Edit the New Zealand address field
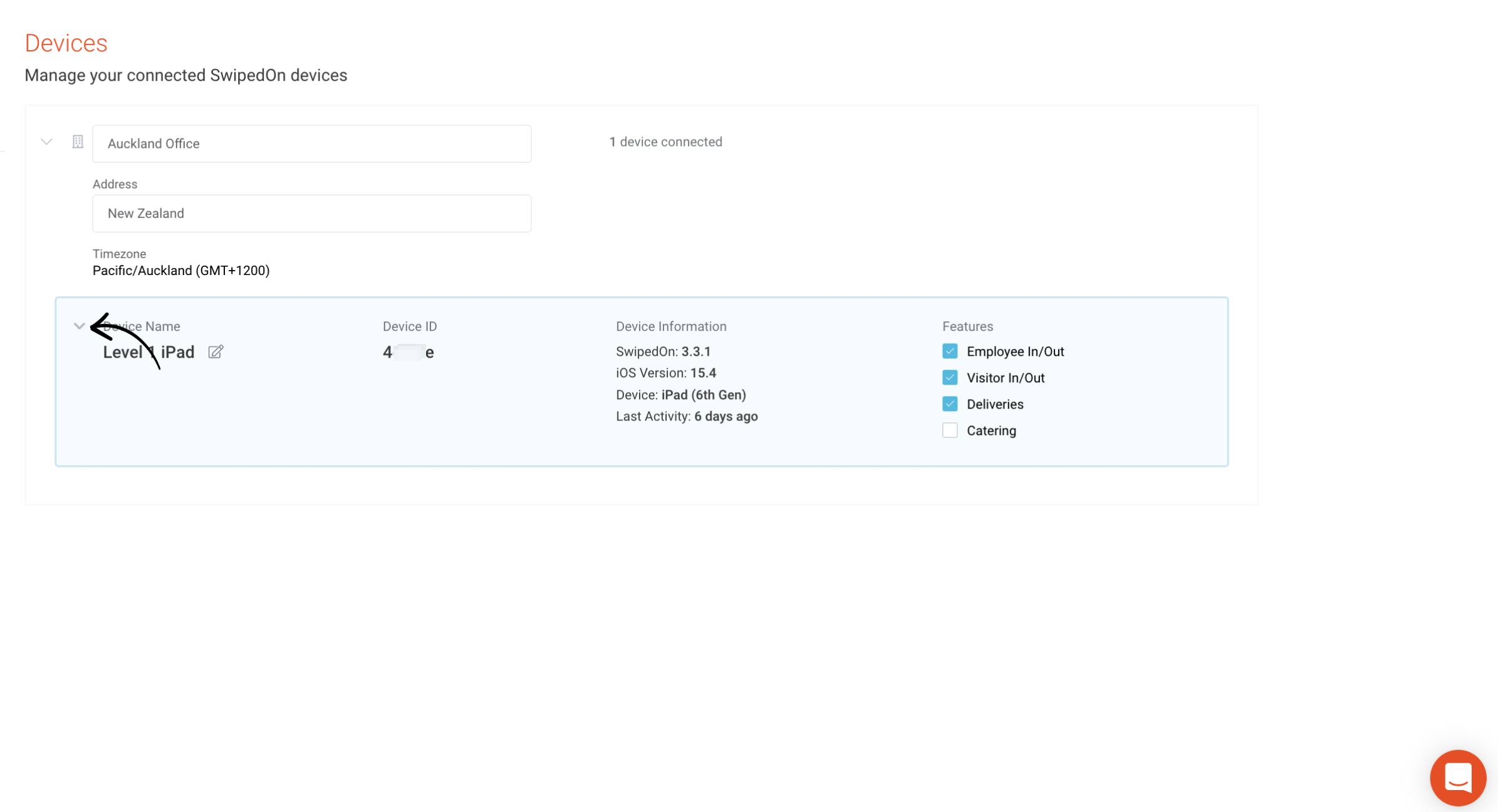The image size is (1498, 812). (312, 214)
